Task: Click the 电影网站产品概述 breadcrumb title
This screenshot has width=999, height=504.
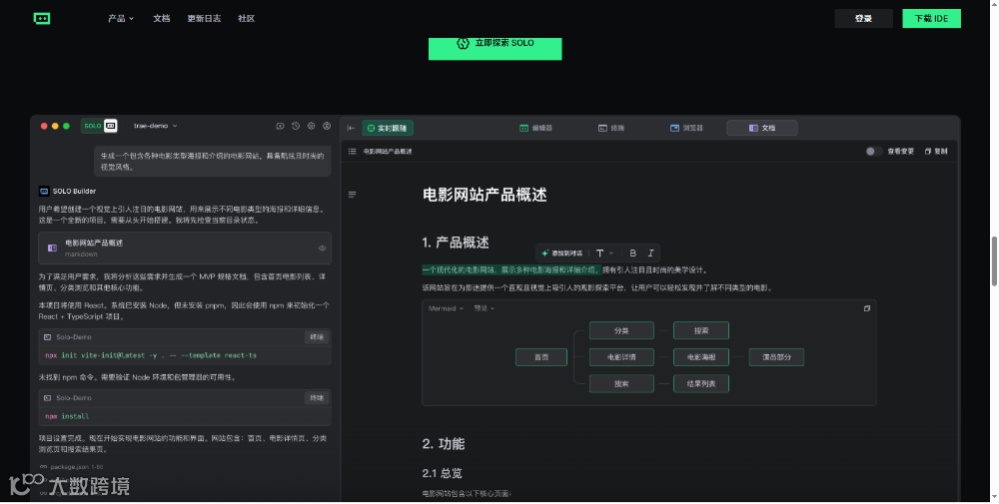Action: coord(388,152)
